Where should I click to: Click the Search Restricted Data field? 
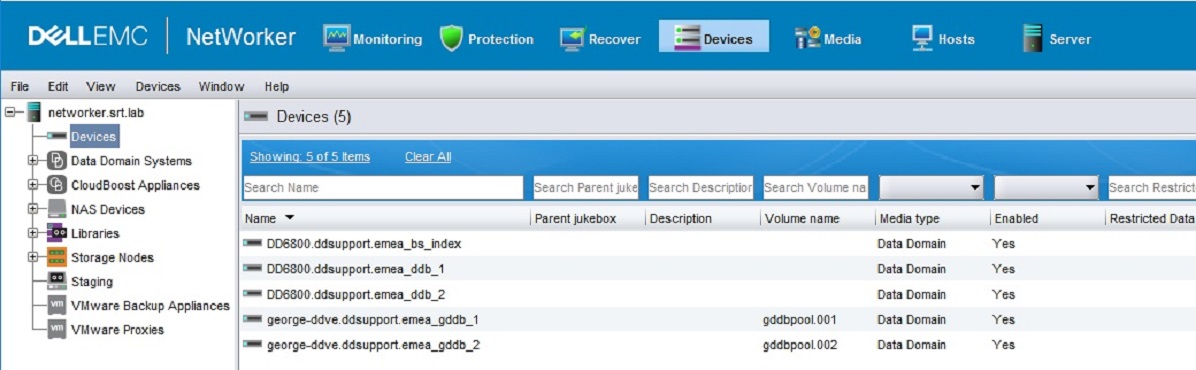(x=1152, y=188)
